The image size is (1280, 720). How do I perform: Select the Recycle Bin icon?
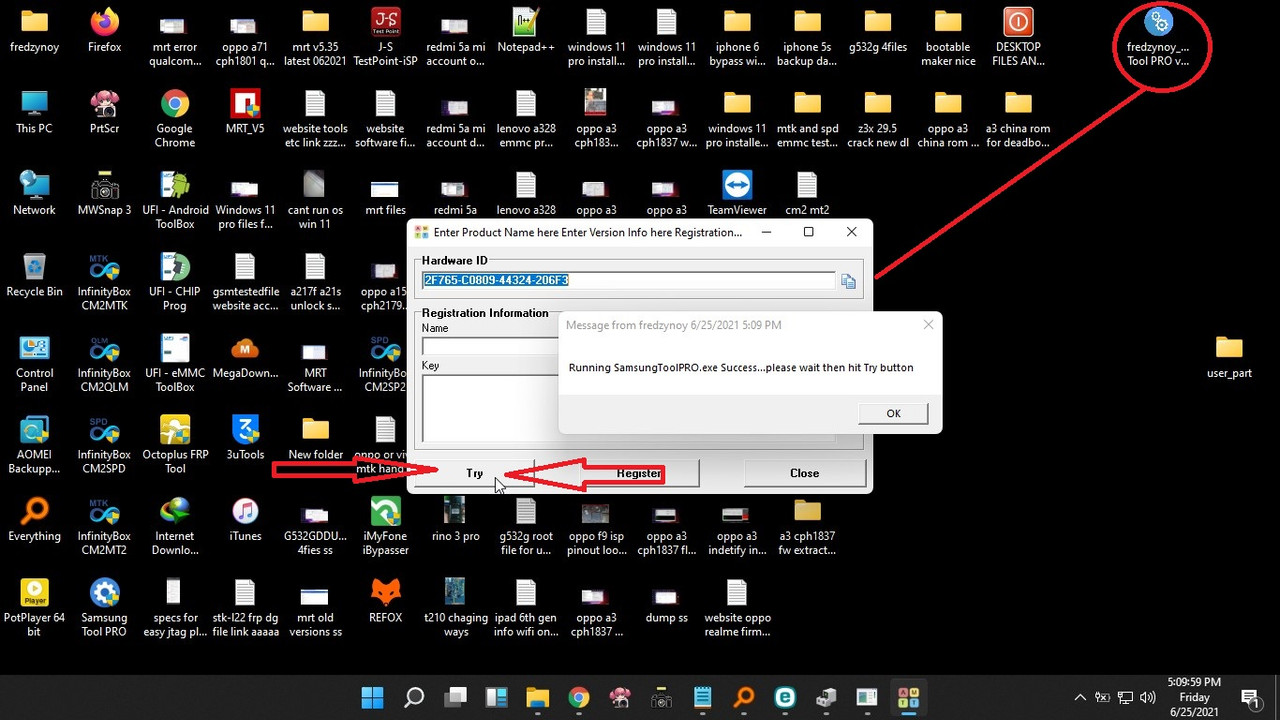pyautogui.click(x=34, y=275)
